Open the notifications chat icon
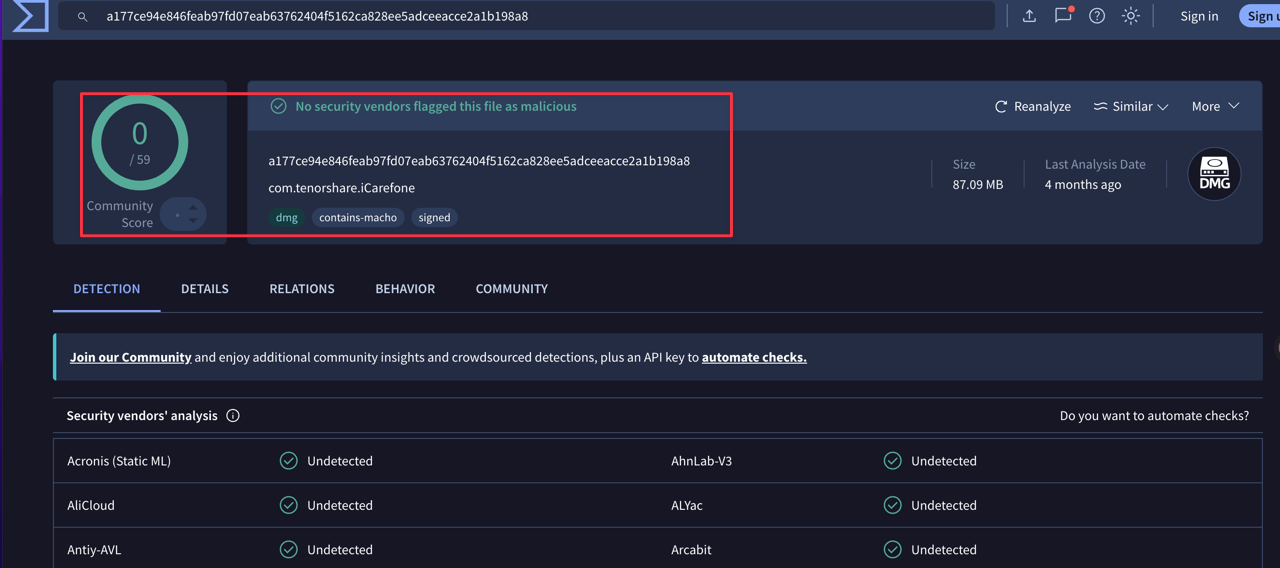This screenshot has width=1280, height=568. (x=1063, y=15)
